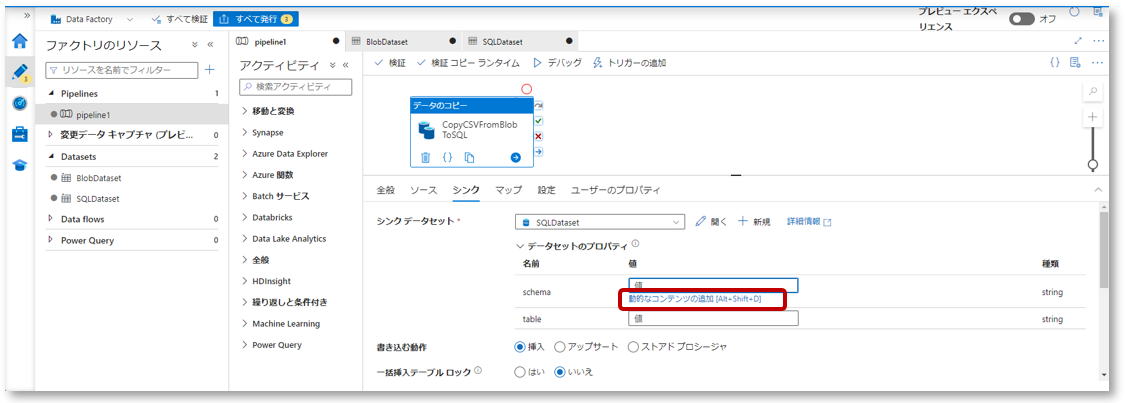Screen dimensions: 1125x403
Task: Collapse the Activities panel double-left chevron
Action: click(345, 65)
